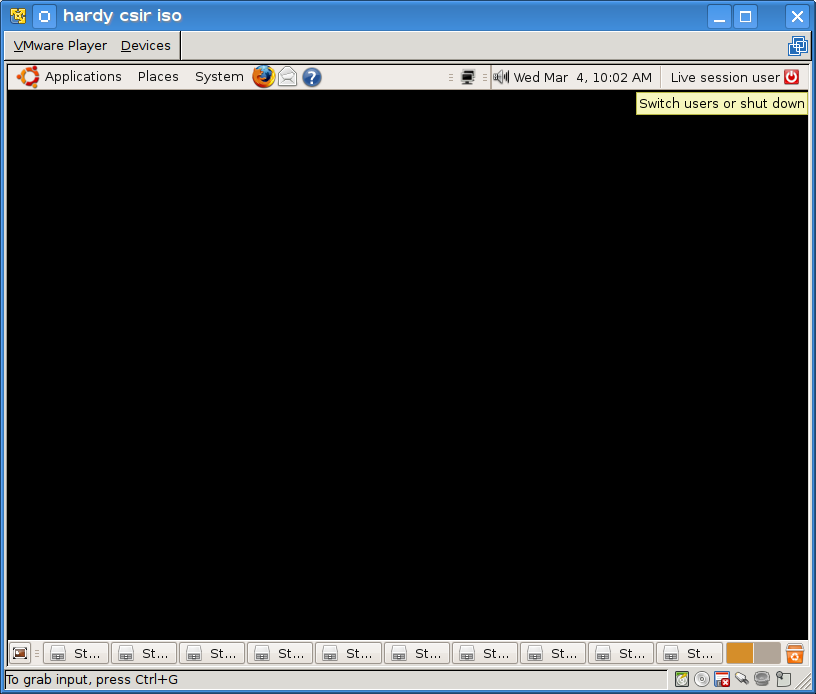Select the first St... taskbar window button

pos(76,654)
